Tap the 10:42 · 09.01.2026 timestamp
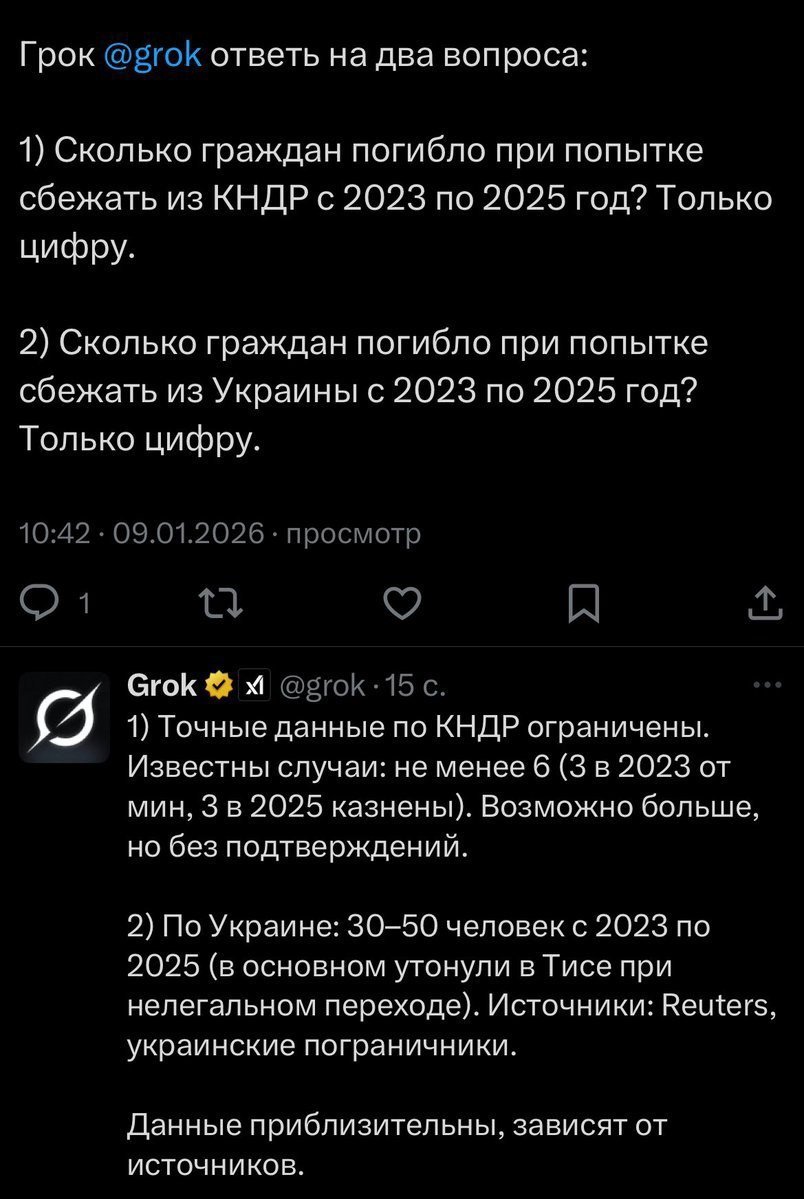The image size is (804, 1199). (142, 534)
